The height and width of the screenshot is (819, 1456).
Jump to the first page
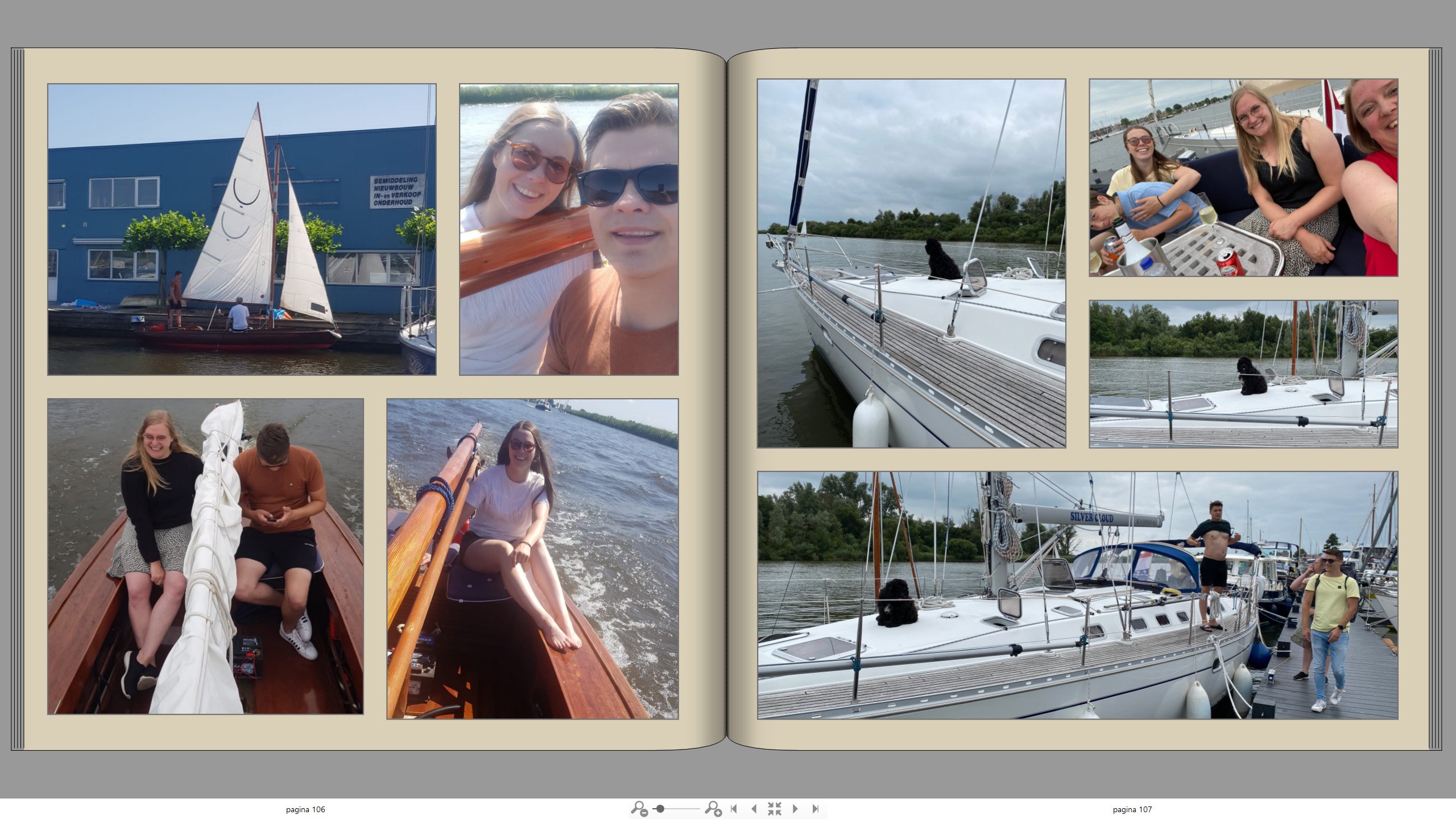[734, 808]
